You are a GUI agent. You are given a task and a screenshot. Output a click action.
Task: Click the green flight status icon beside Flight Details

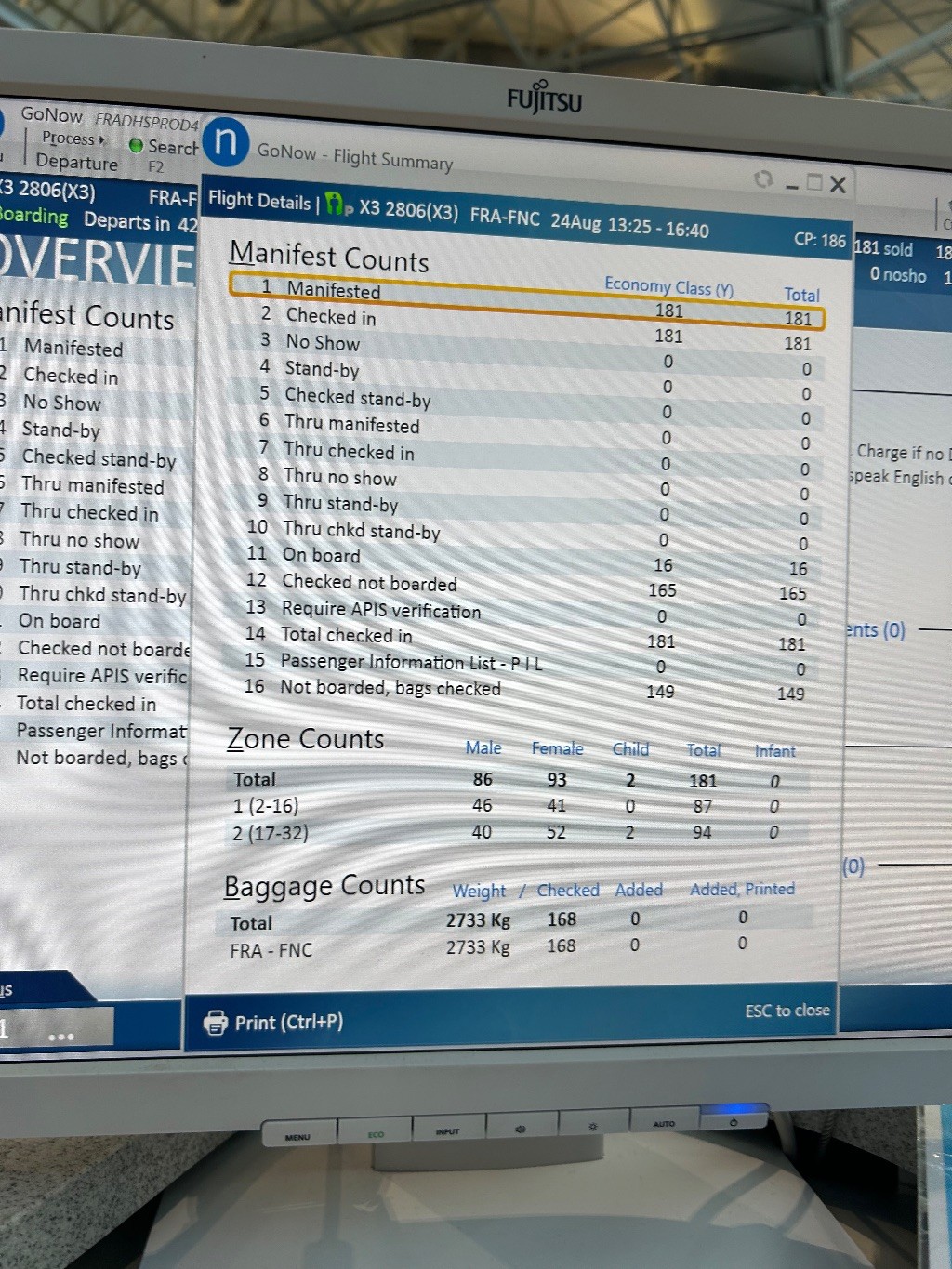click(337, 204)
